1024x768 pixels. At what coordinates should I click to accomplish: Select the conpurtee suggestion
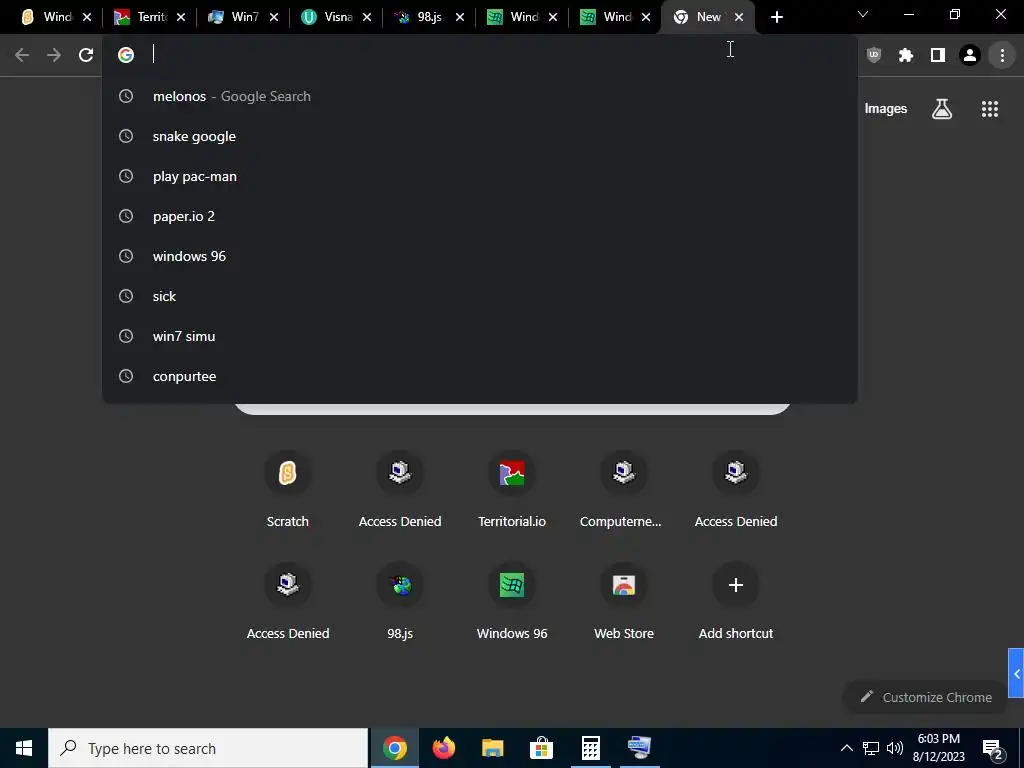480,376
